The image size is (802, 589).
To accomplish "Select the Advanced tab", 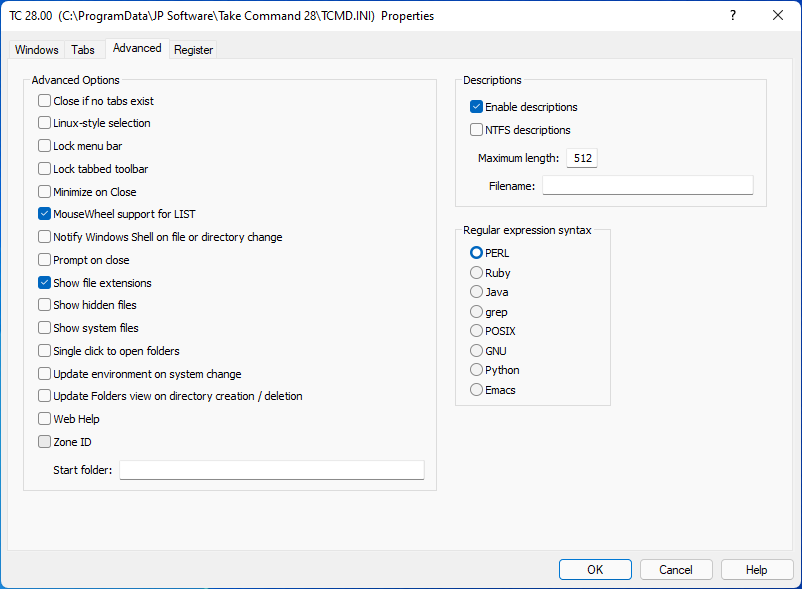I will tap(137, 48).
